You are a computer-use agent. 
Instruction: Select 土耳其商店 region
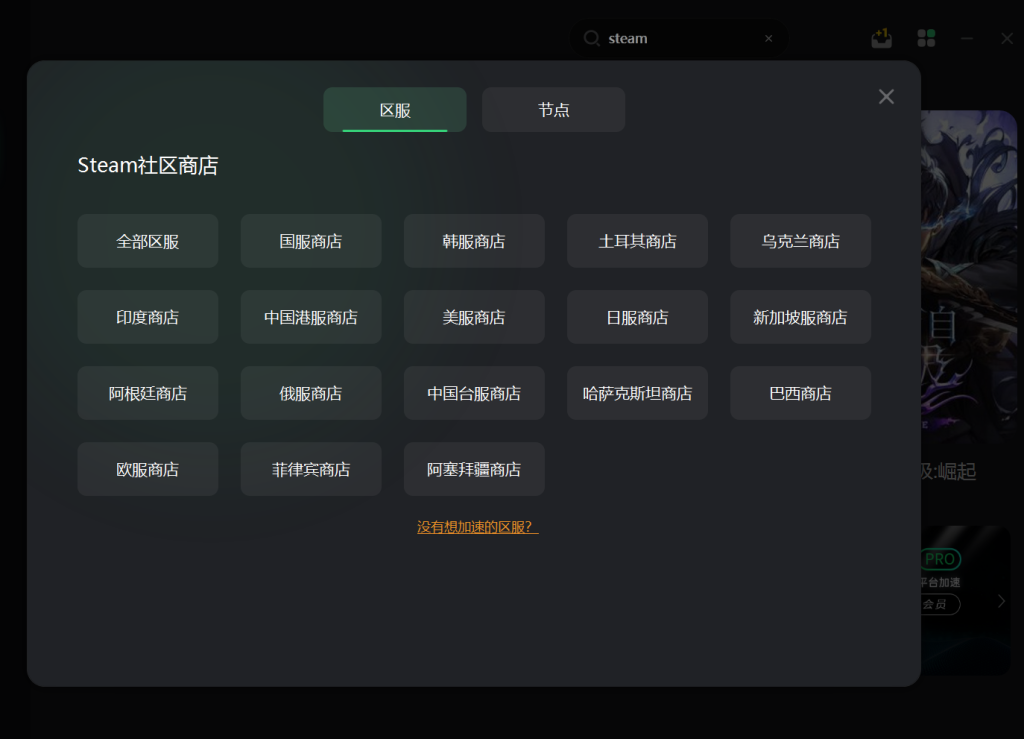tap(637, 241)
